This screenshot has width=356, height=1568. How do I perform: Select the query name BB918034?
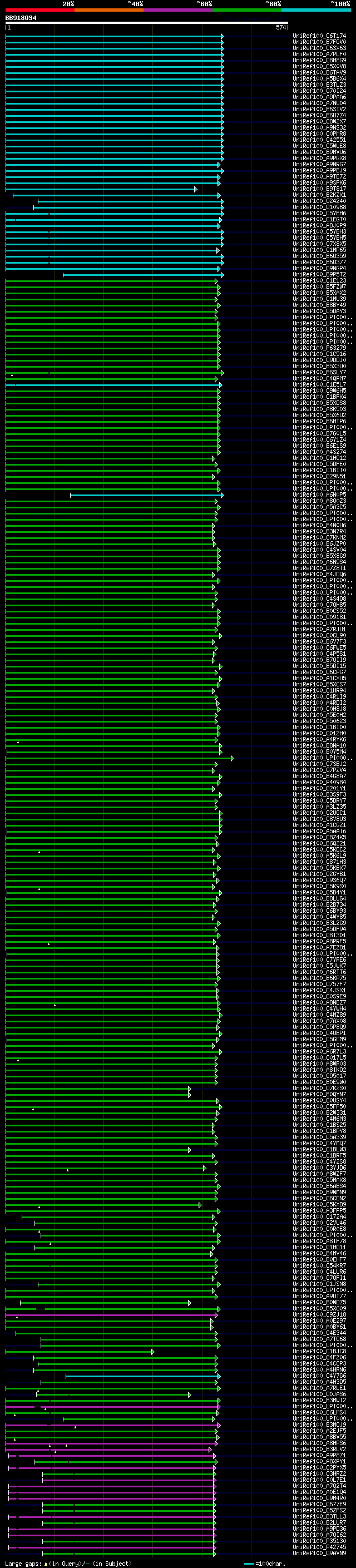tap(21, 18)
